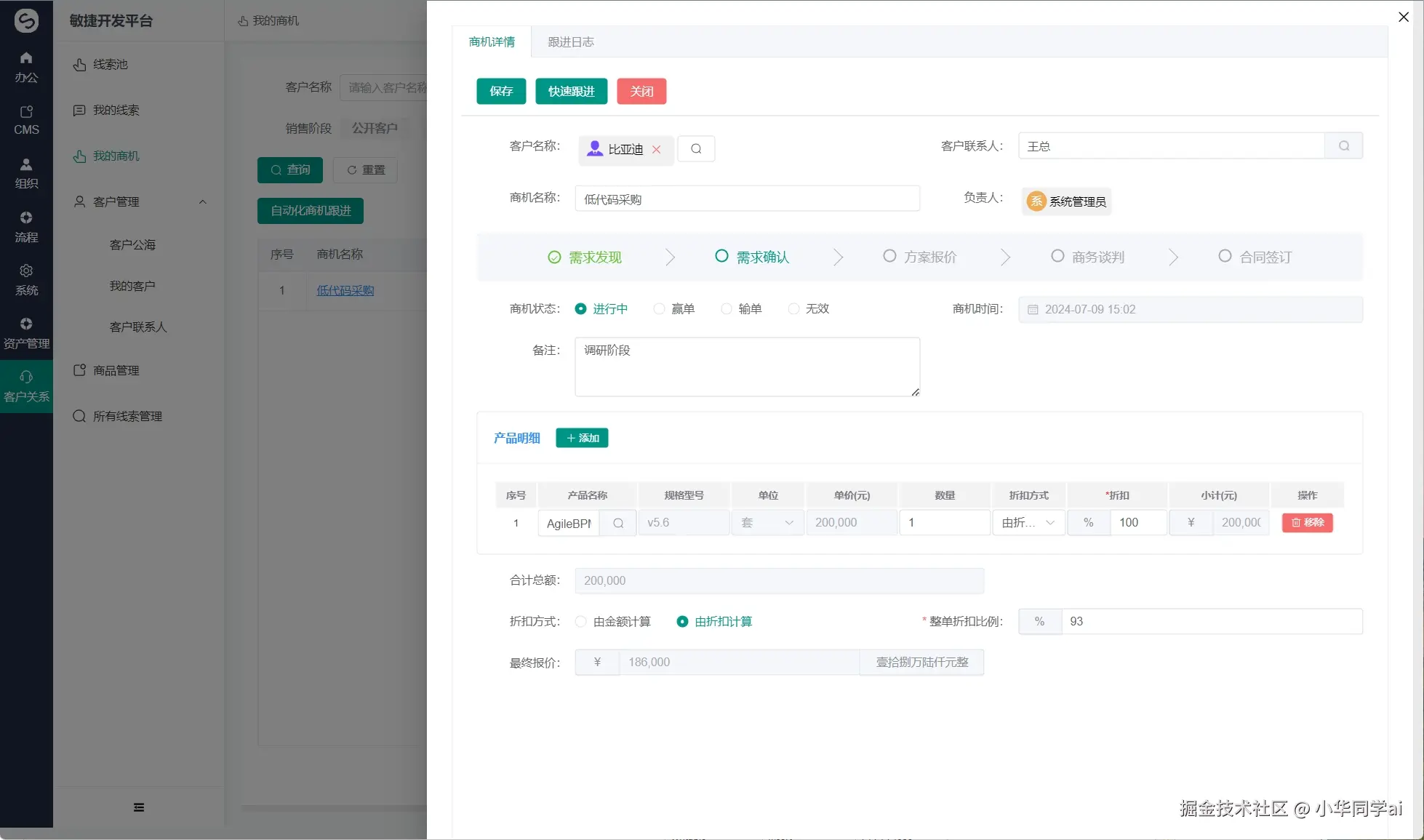Click the customer name search icon
This screenshot has height=840, width=1424.
tap(696, 149)
